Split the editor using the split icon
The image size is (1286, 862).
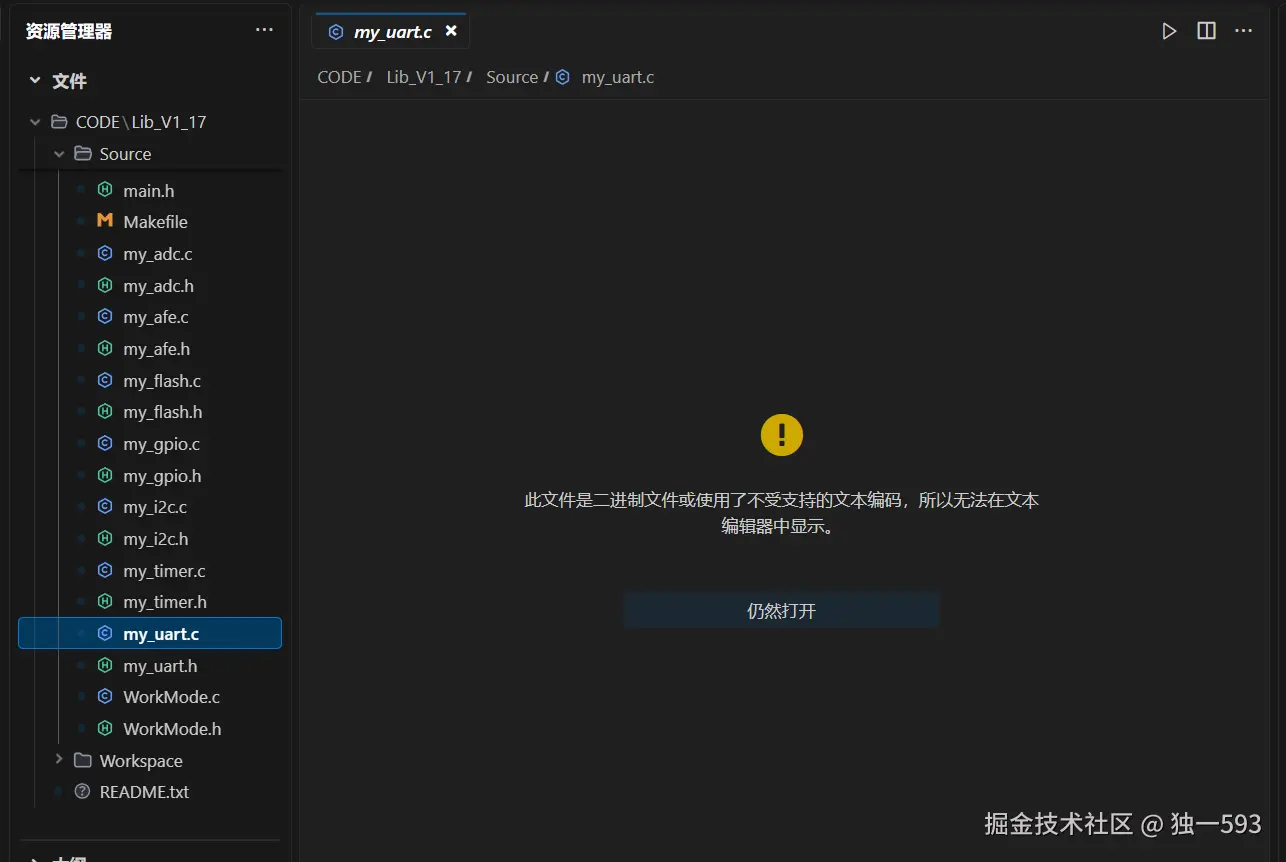click(x=1205, y=30)
